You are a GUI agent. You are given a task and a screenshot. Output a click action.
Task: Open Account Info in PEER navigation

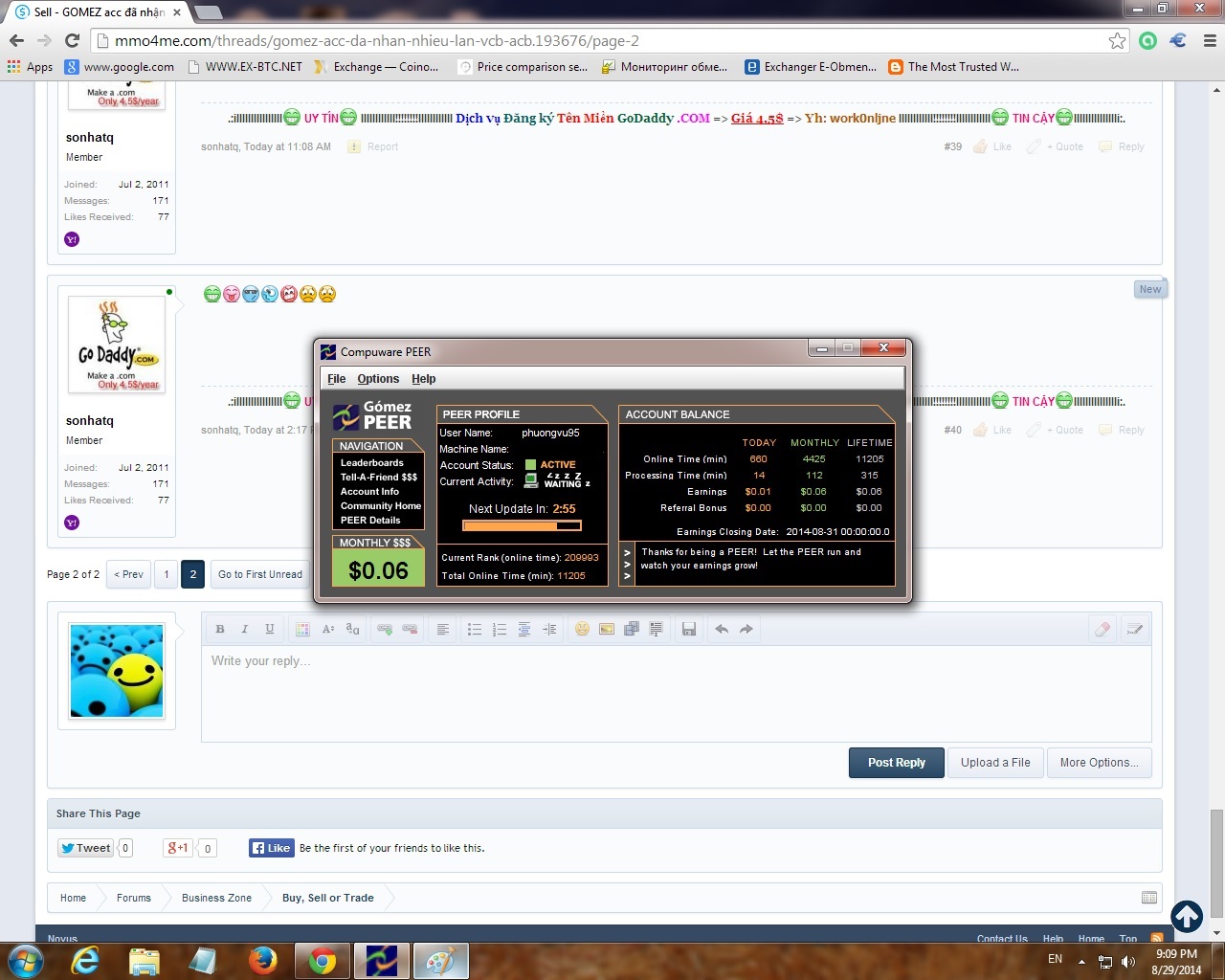coord(369,492)
